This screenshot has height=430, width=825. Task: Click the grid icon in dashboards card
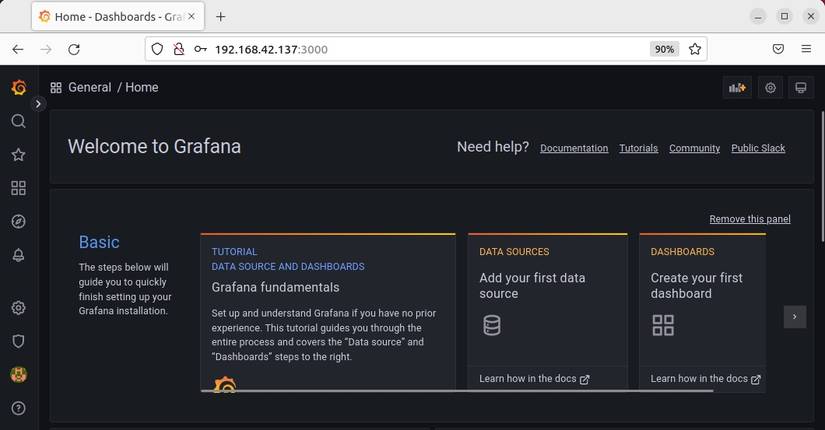[663, 325]
